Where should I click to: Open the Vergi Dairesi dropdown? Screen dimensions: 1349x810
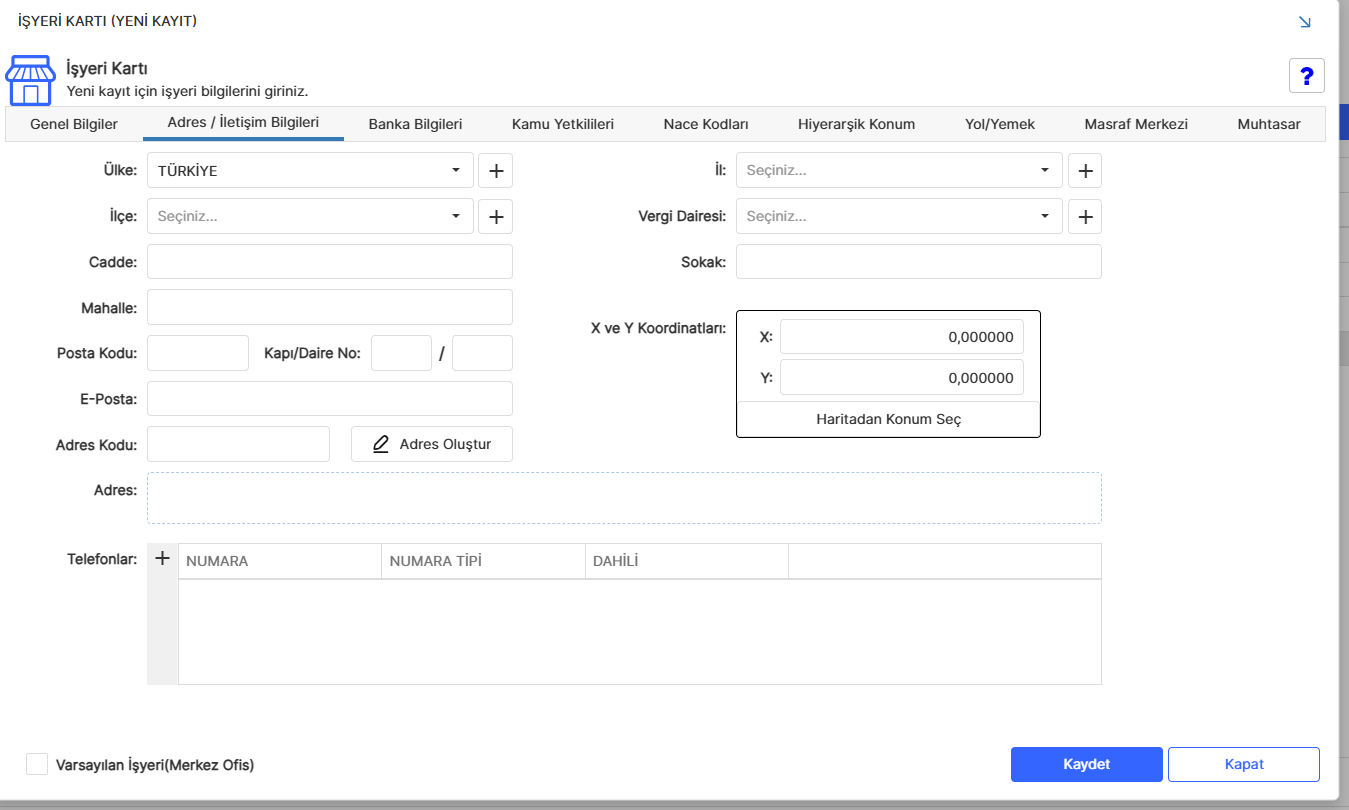[899, 216]
